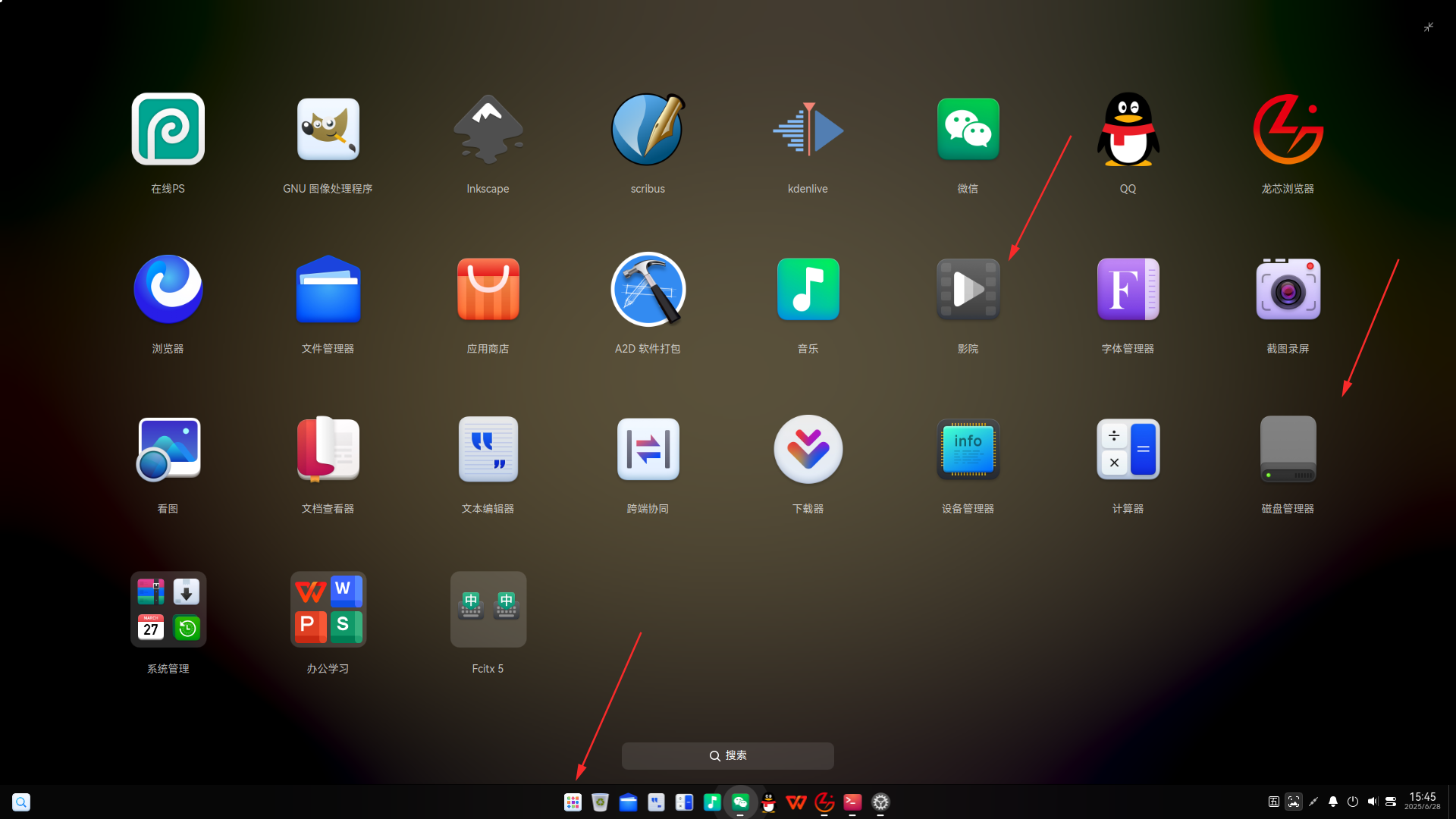Open the terminal from the dock
Viewport: 1456px width, 819px height.
852,802
